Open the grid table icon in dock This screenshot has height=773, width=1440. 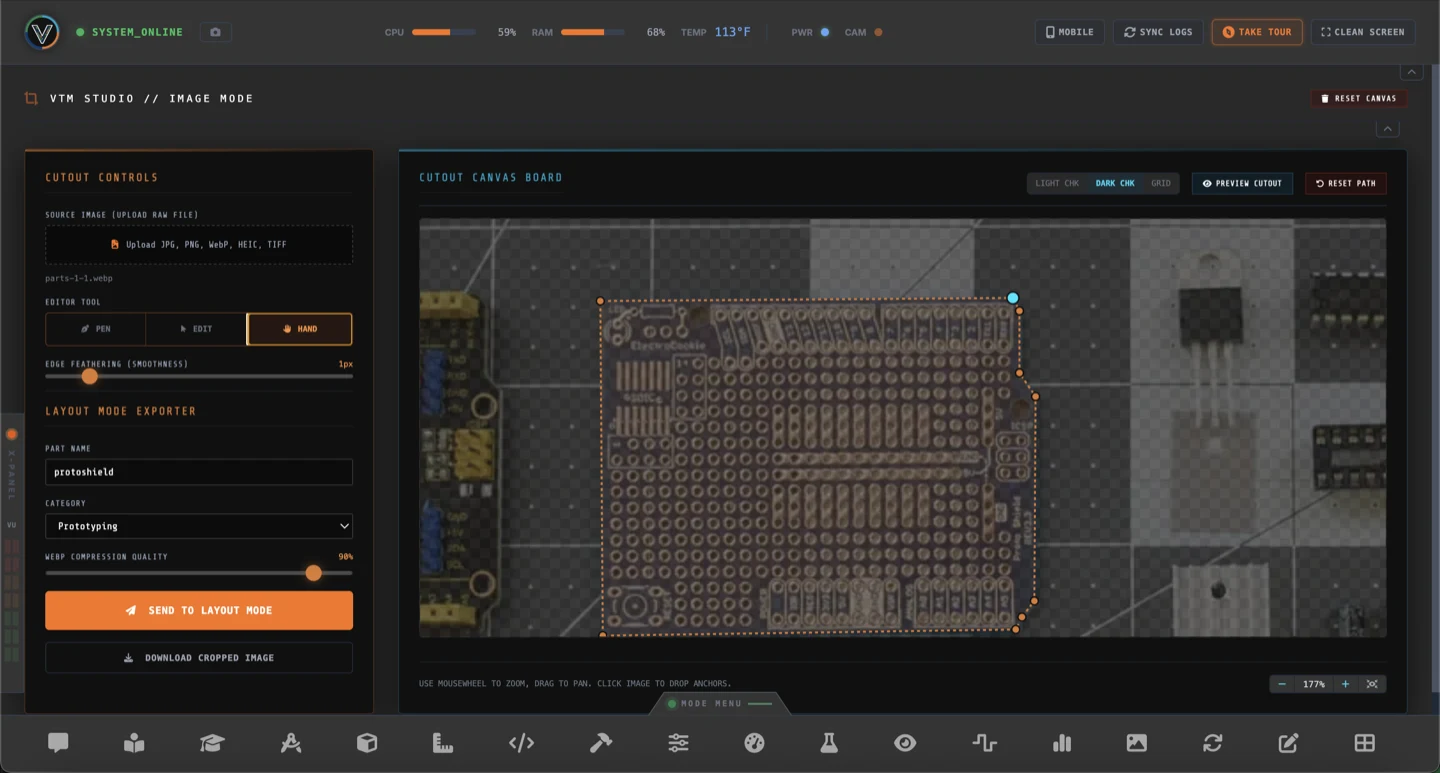pos(1365,743)
